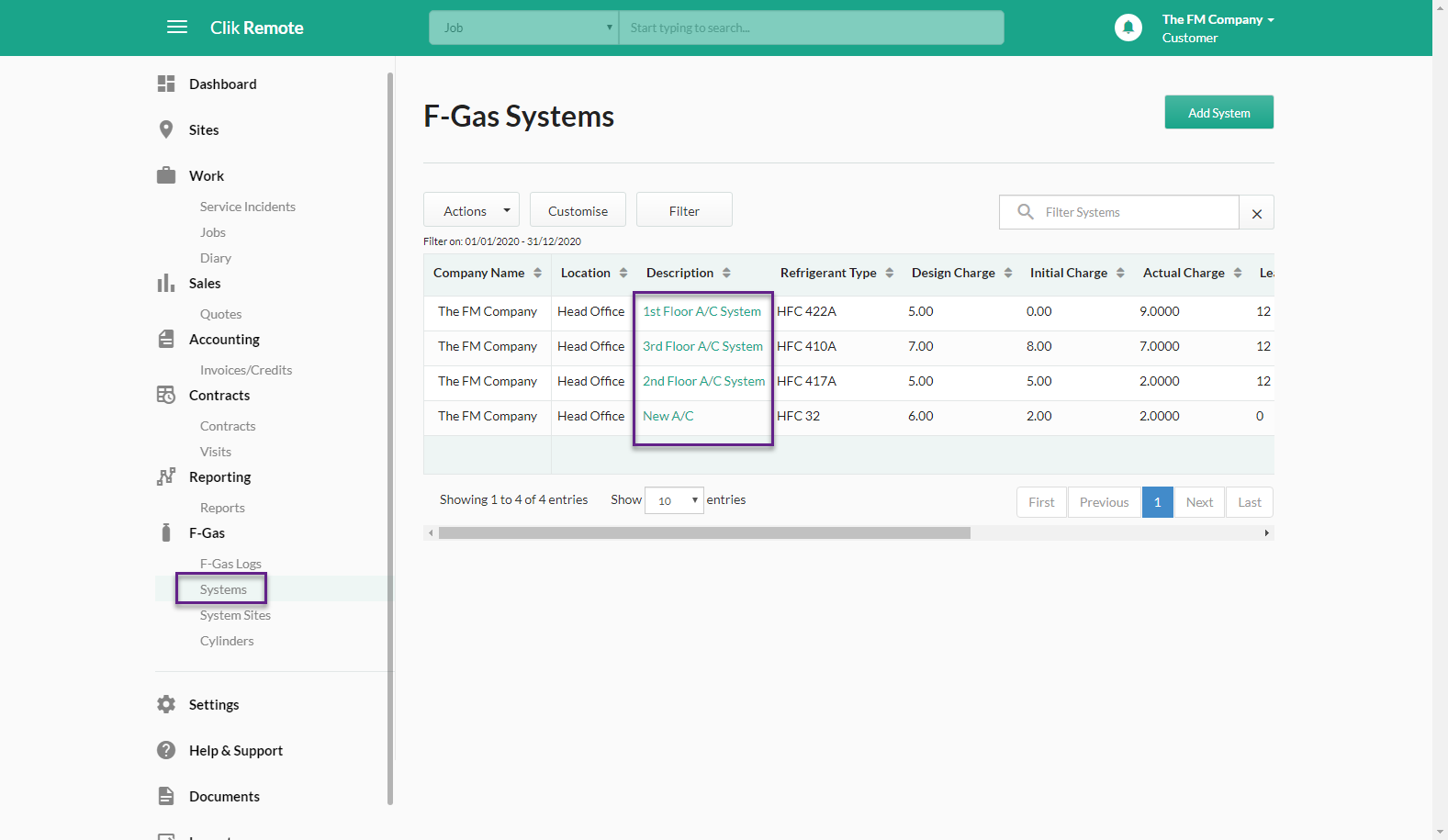Screen dimensions: 1448x840
Task: Click the sidebar vertical scrollbar
Action: (390, 438)
